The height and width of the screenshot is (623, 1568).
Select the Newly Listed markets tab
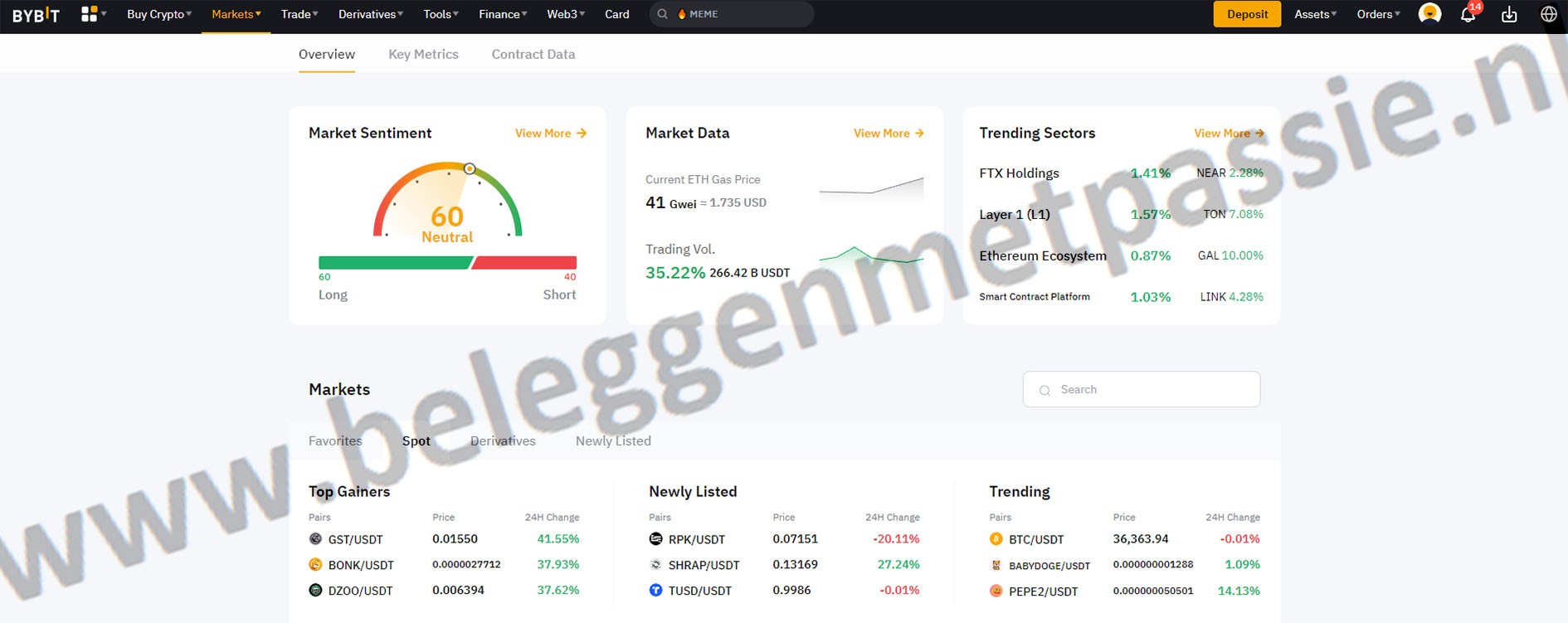click(613, 441)
